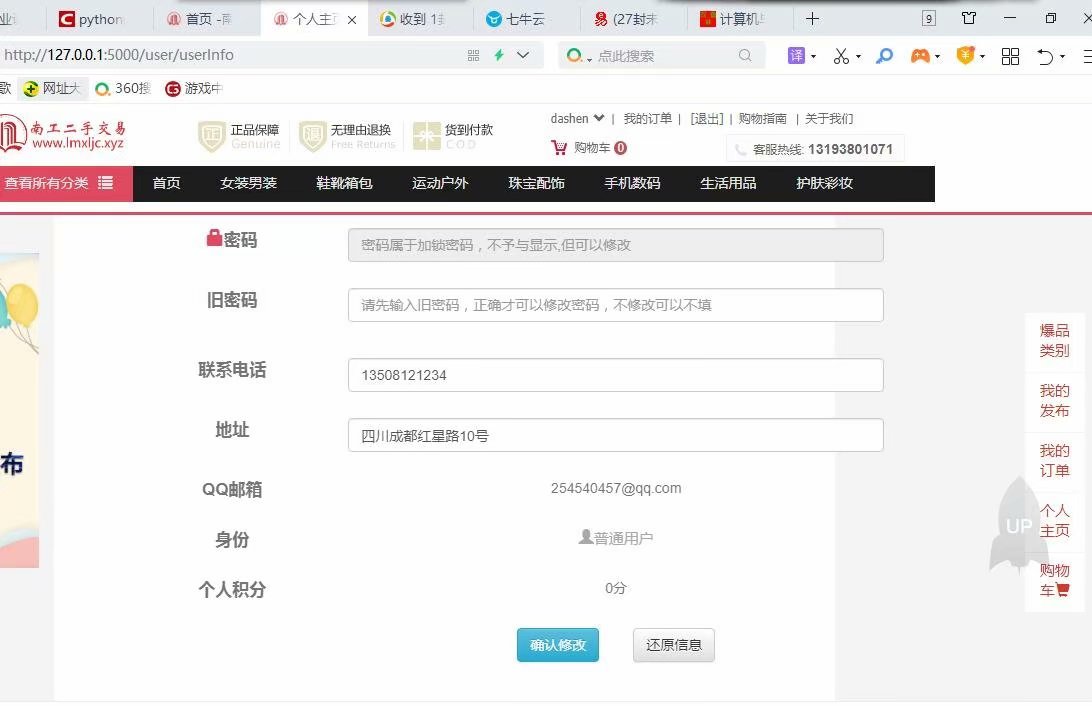Select 运动户外 category
Image resolution: width=1092 pixels, height=706 pixels.
click(440, 183)
